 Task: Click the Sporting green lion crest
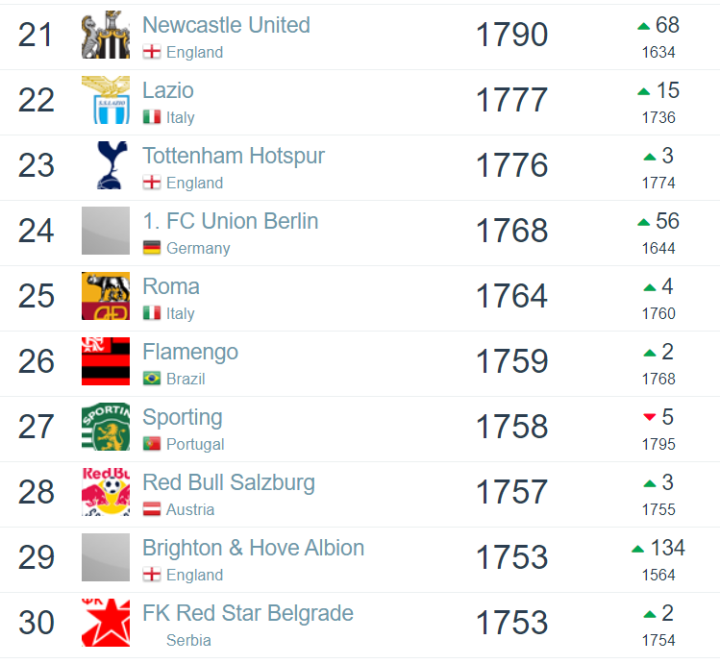pos(105,427)
